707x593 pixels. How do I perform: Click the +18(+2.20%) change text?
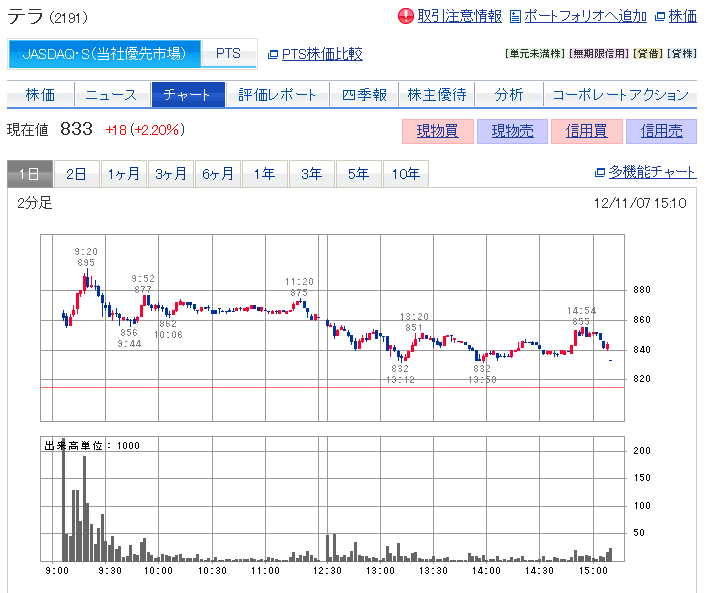tap(145, 130)
